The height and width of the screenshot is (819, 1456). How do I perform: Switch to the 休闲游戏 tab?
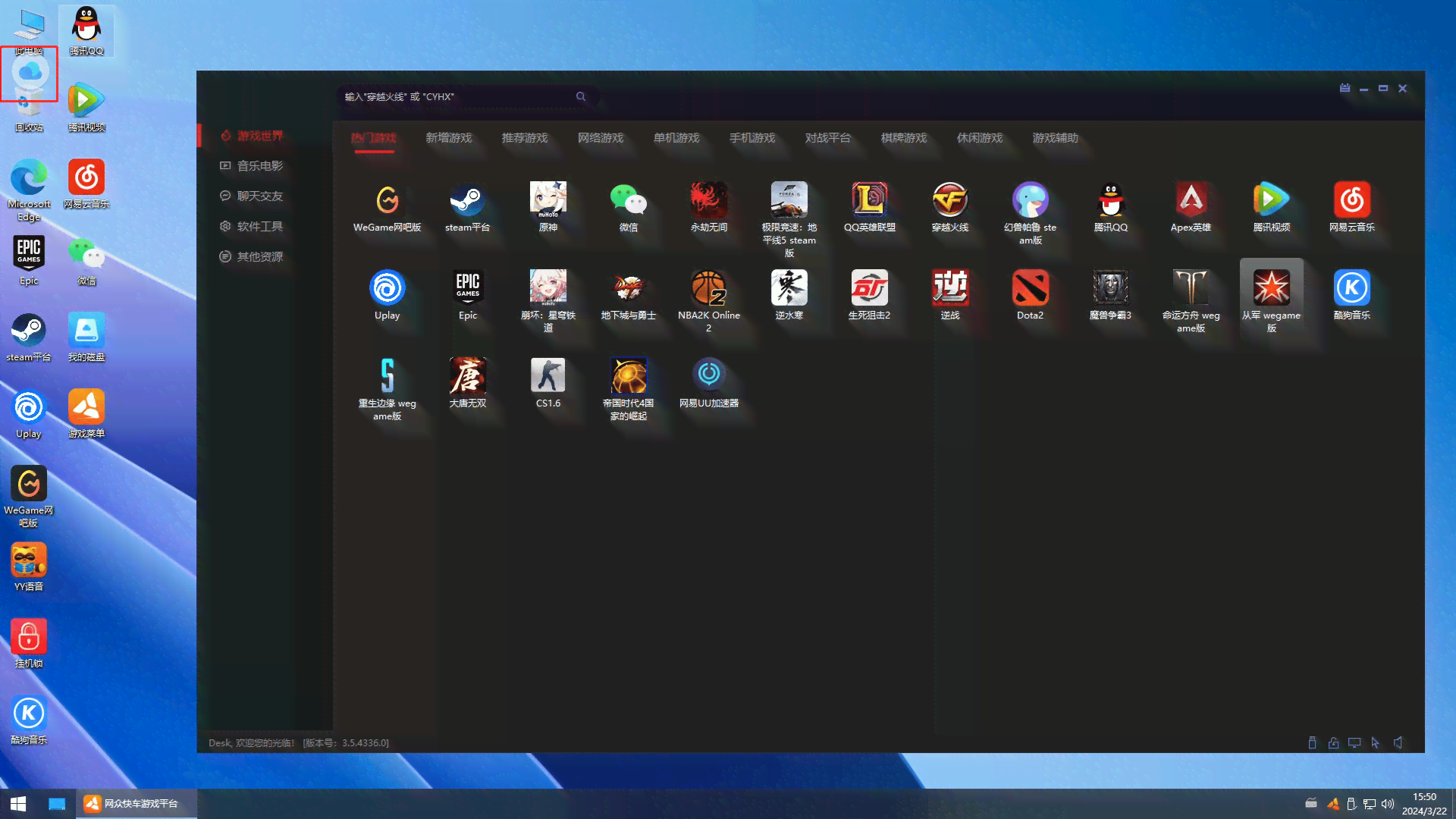click(x=980, y=138)
